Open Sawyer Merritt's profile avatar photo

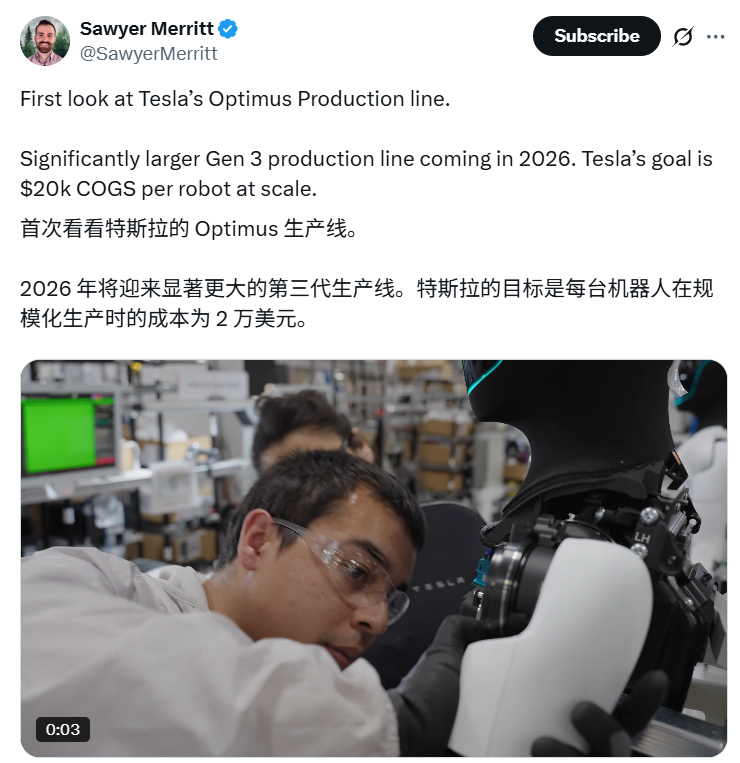tap(45, 41)
